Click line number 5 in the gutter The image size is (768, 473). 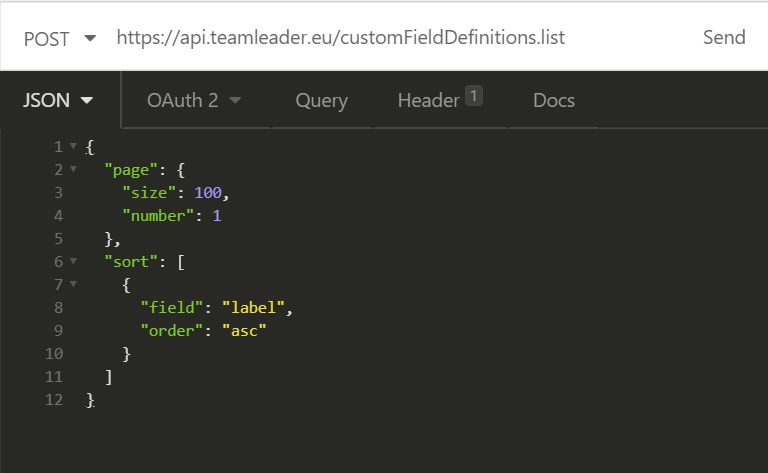coord(58,238)
